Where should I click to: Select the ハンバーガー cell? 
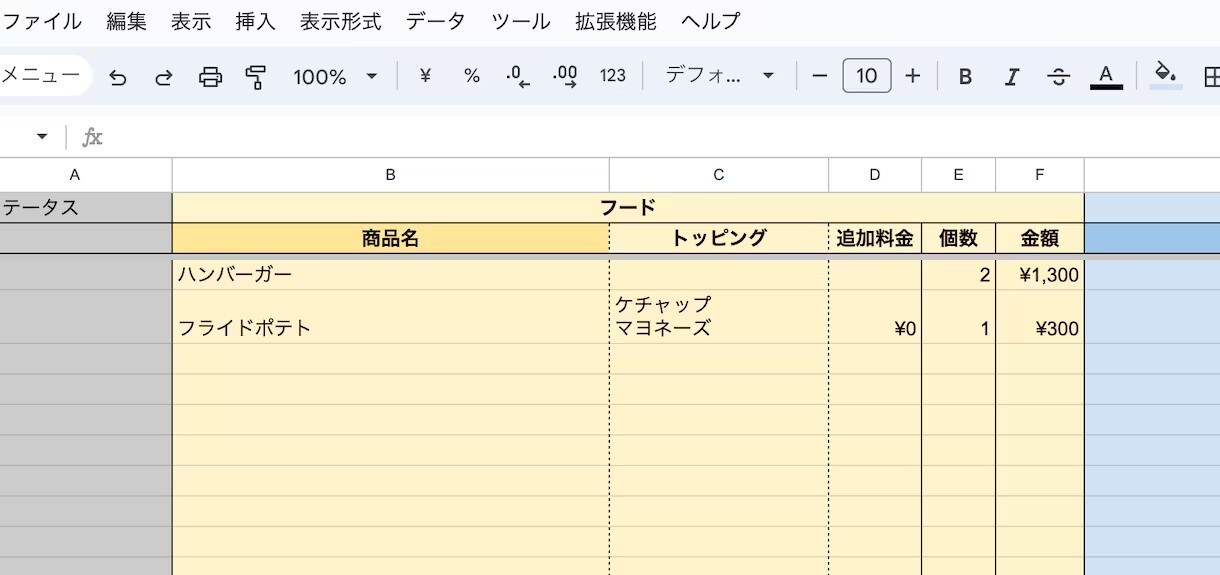click(391, 275)
